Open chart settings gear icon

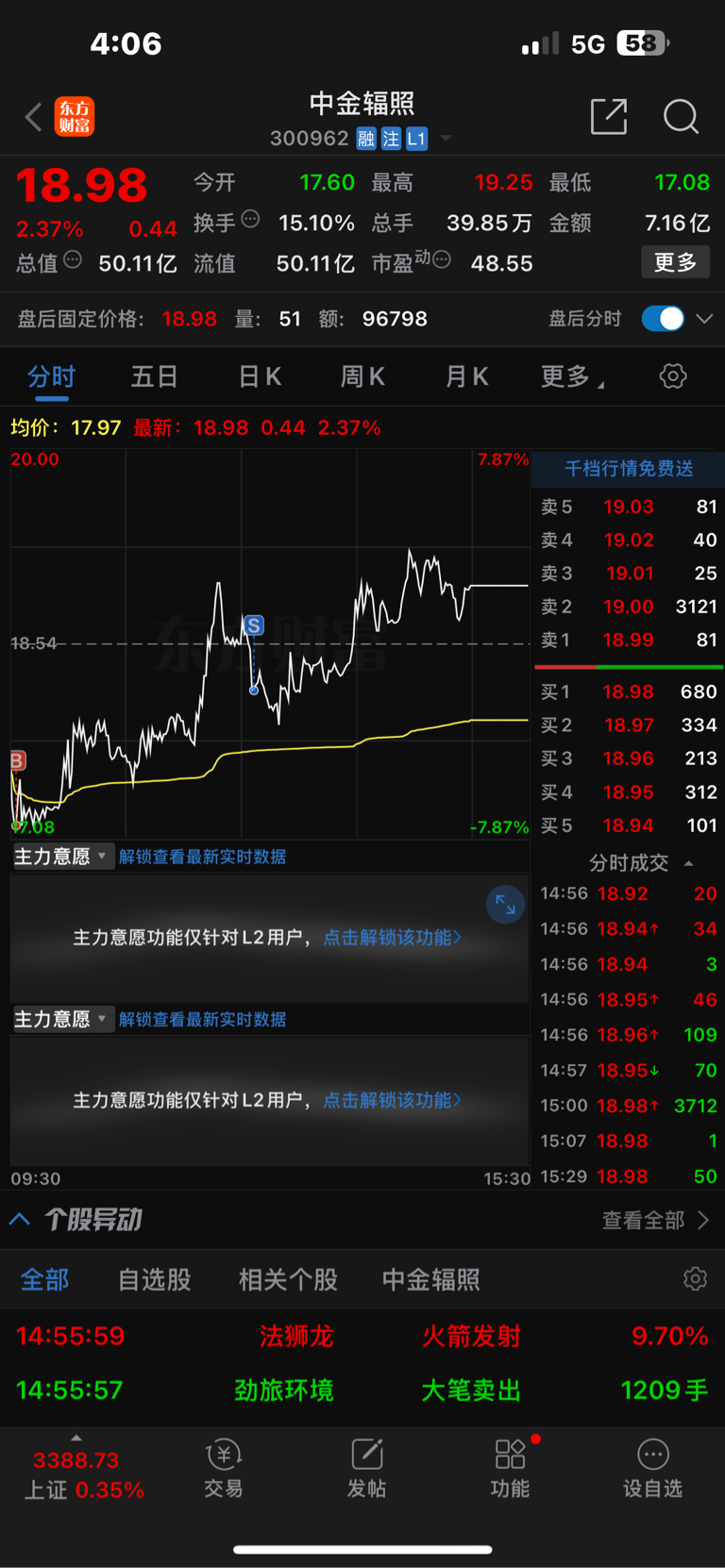coord(673,376)
